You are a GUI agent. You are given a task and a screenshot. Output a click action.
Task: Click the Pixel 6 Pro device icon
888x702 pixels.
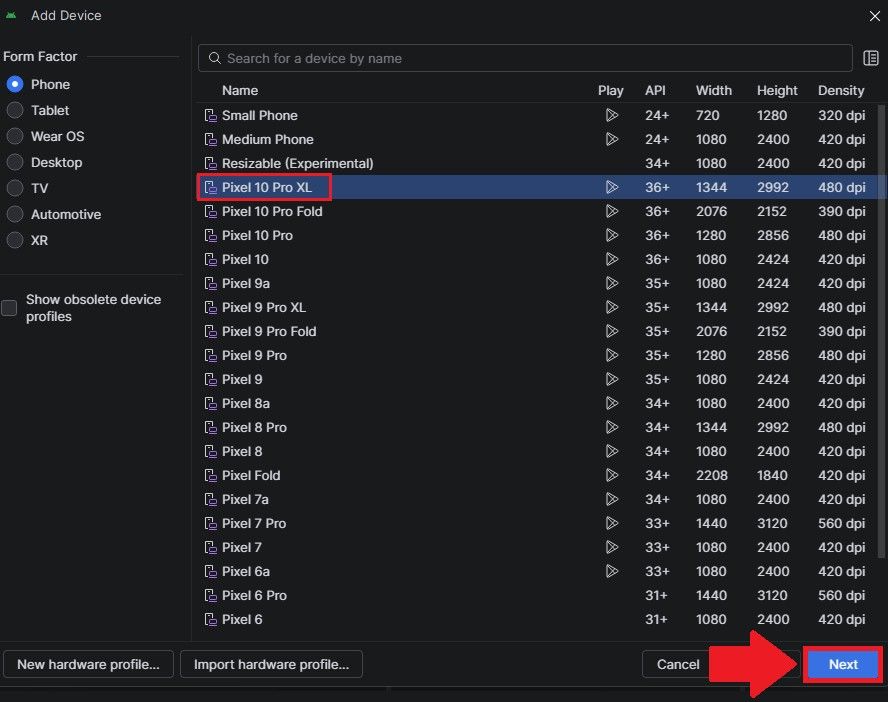coord(211,596)
